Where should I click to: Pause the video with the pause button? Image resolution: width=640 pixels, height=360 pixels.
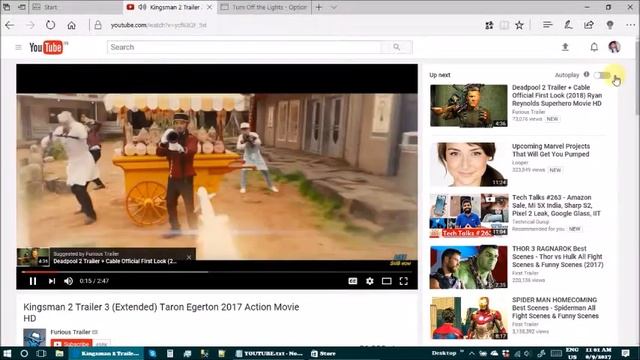coord(33,281)
